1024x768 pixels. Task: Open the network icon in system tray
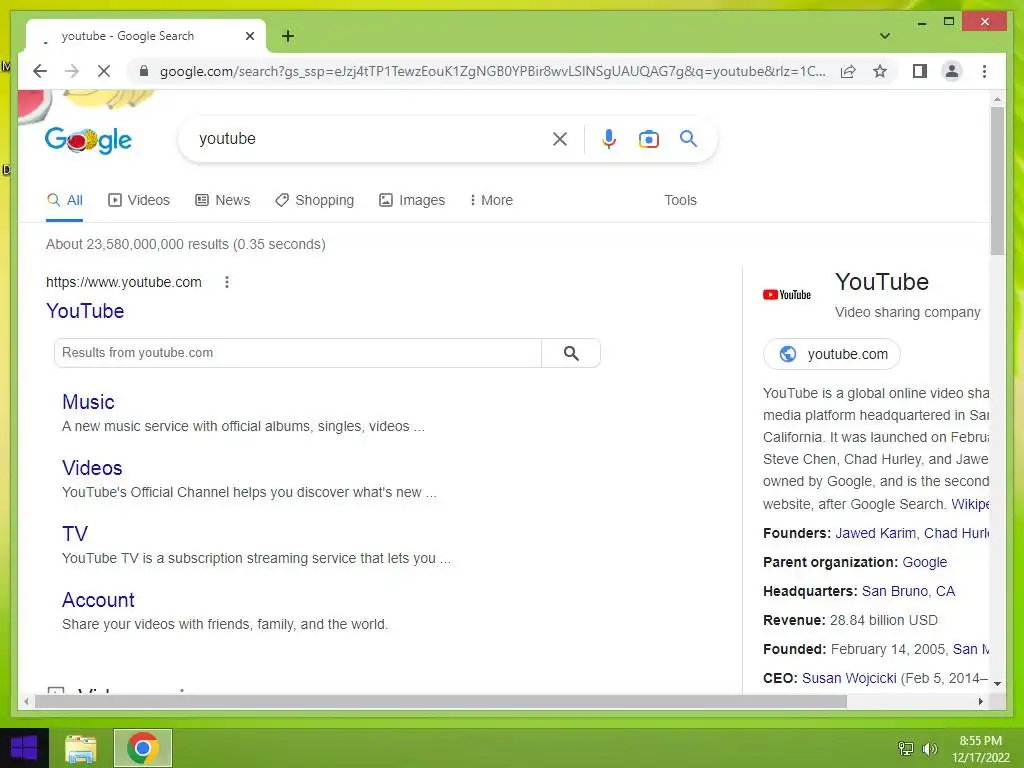[x=906, y=748]
